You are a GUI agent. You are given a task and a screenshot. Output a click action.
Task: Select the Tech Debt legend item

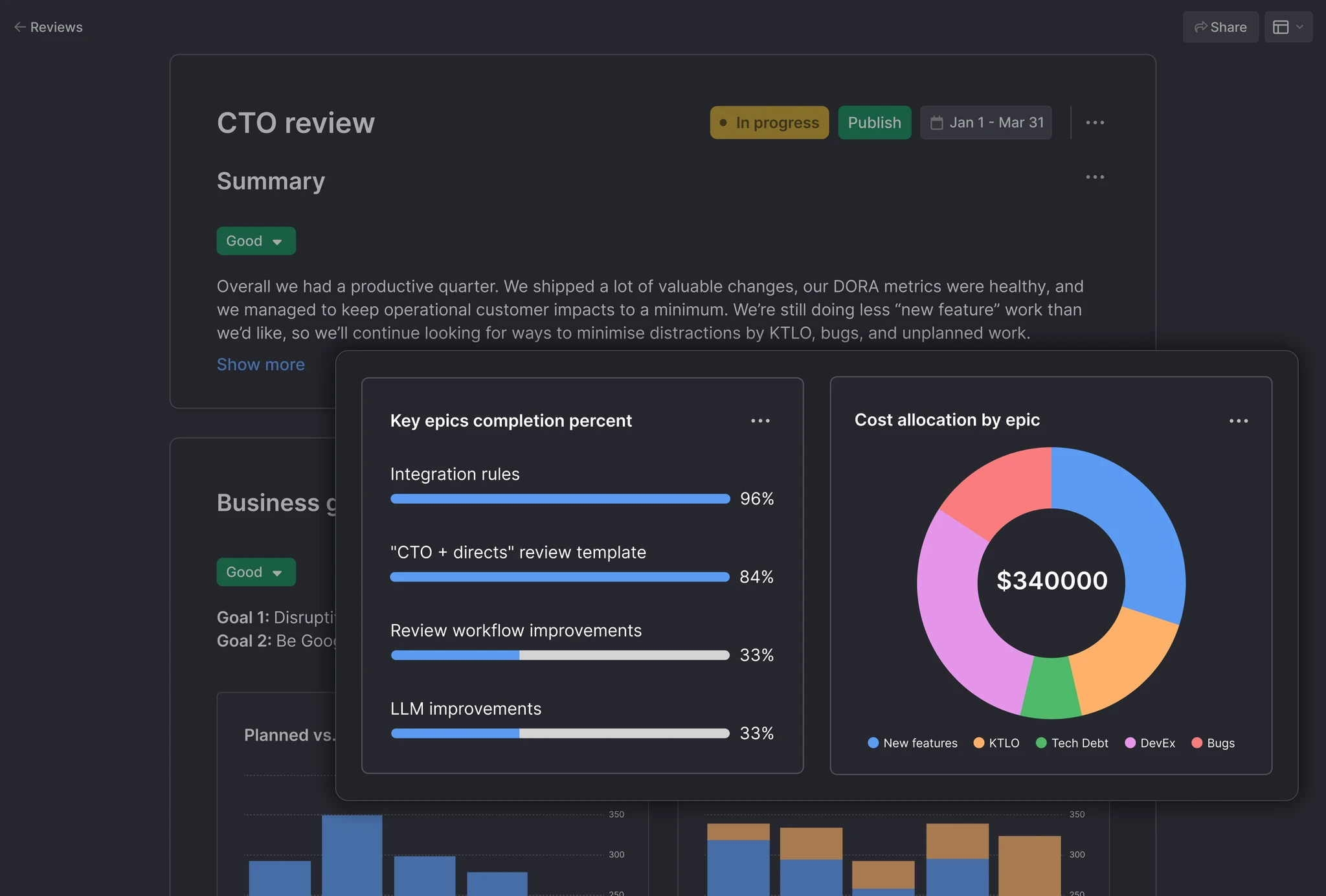click(x=1072, y=743)
